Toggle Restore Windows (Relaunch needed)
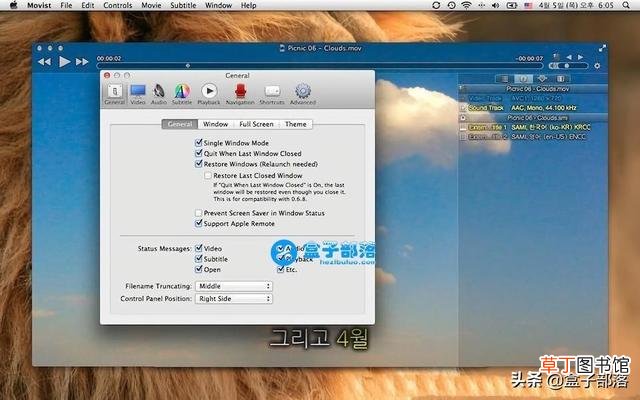640x400 pixels. (199, 164)
